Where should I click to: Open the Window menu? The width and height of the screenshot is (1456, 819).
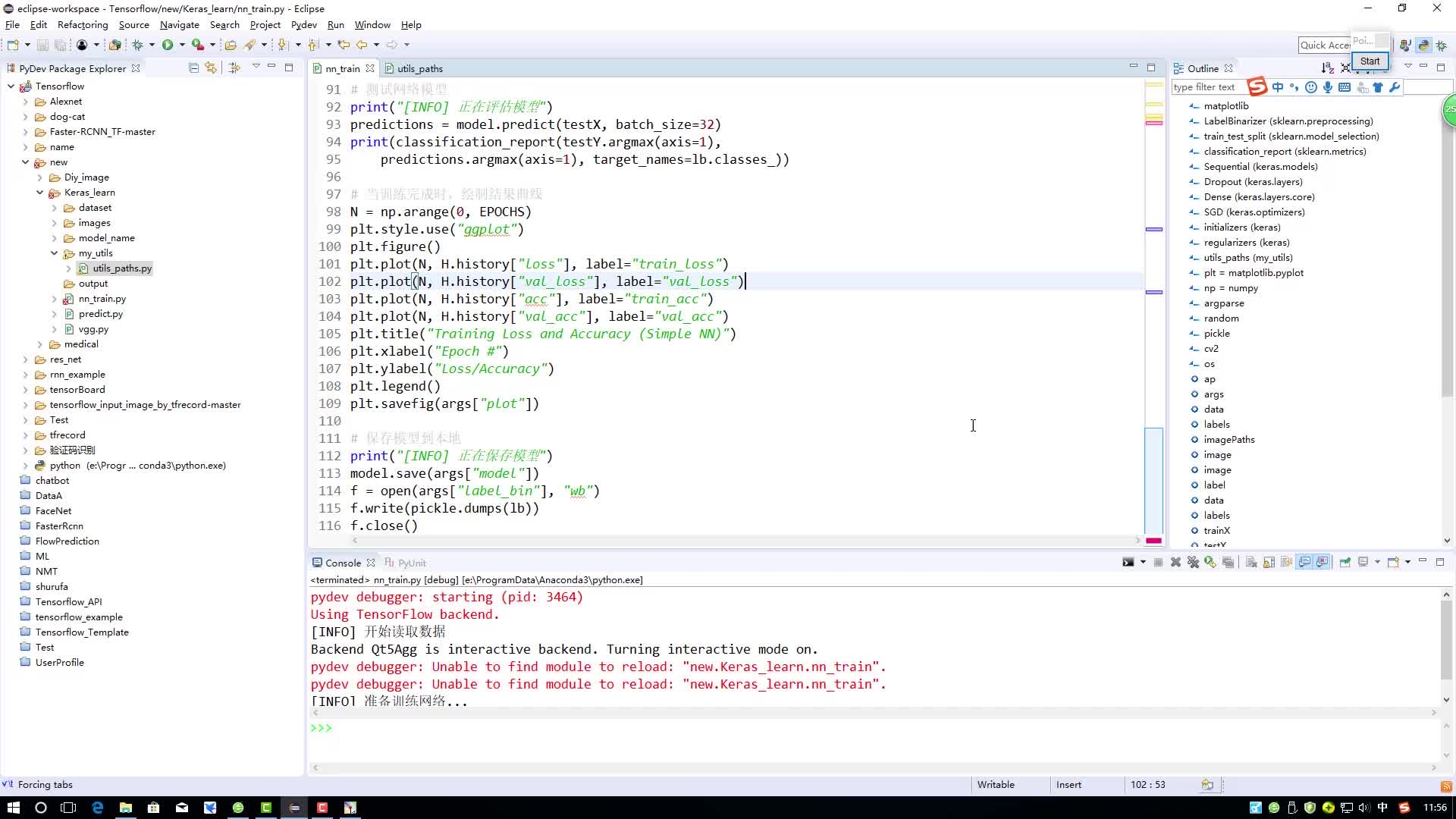(x=372, y=25)
